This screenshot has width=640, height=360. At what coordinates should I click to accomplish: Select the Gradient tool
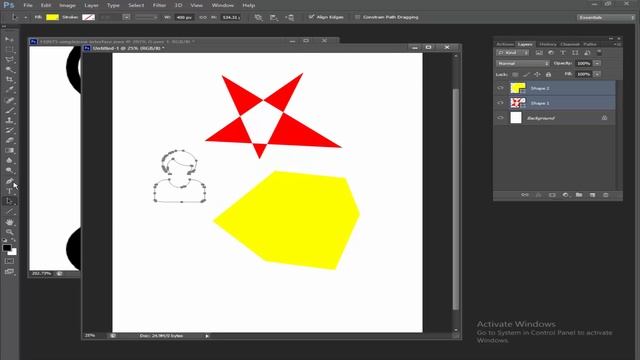[x=10, y=151]
